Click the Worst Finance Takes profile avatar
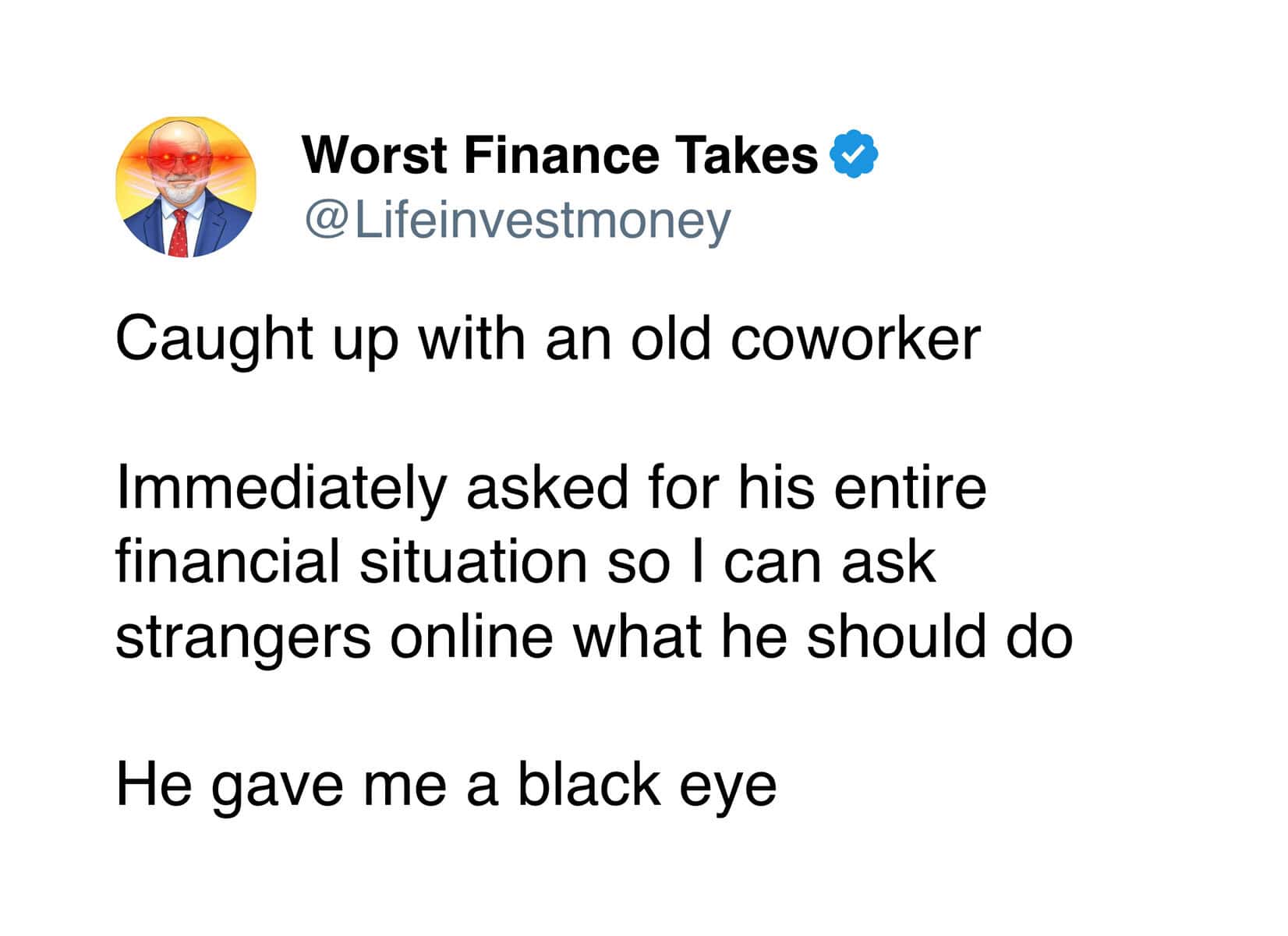The image size is (1288, 936). click(x=186, y=187)
